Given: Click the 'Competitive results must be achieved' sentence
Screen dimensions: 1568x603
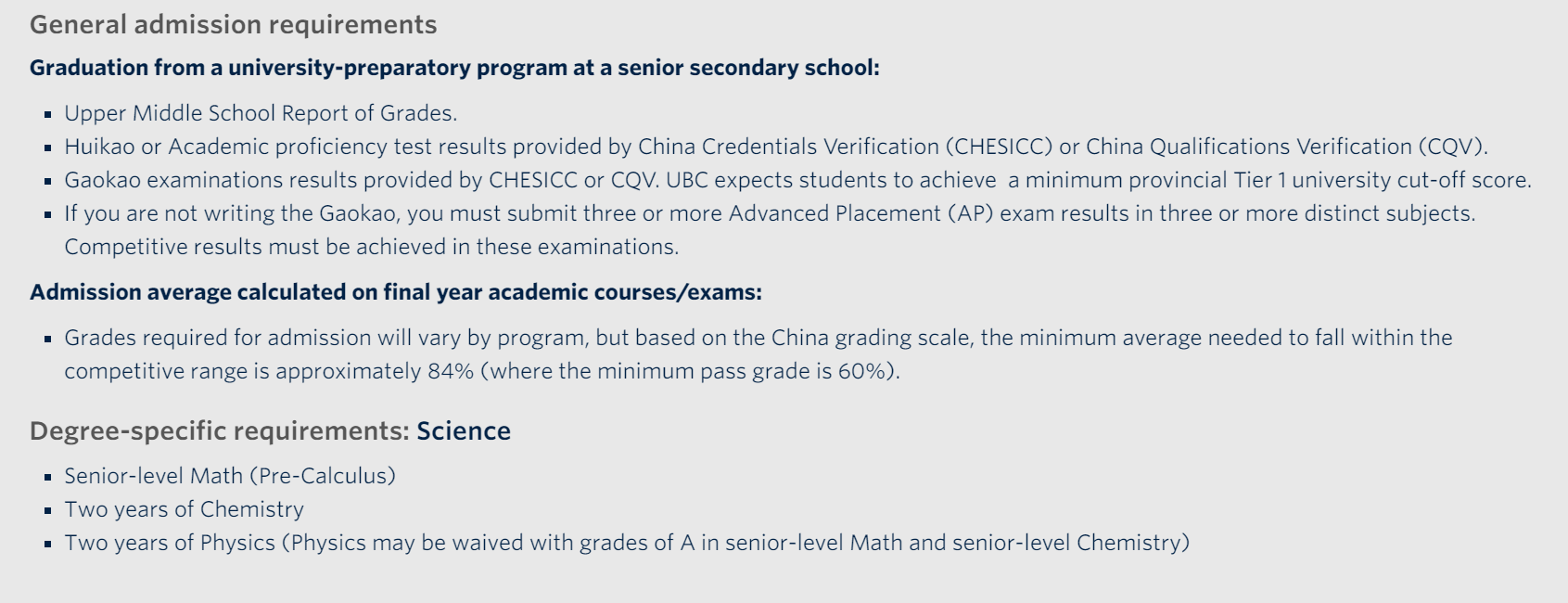Looking at the screenshot, I should click(371, 247).
